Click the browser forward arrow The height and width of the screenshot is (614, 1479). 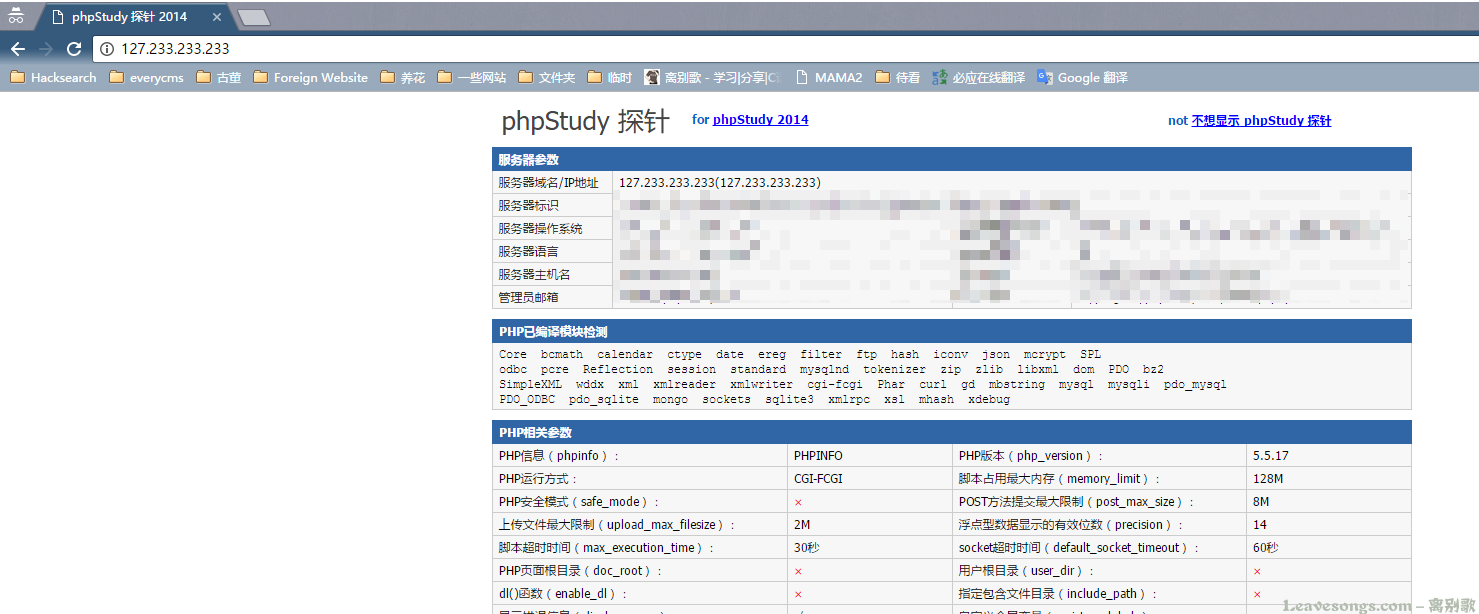tap(45, 48)
